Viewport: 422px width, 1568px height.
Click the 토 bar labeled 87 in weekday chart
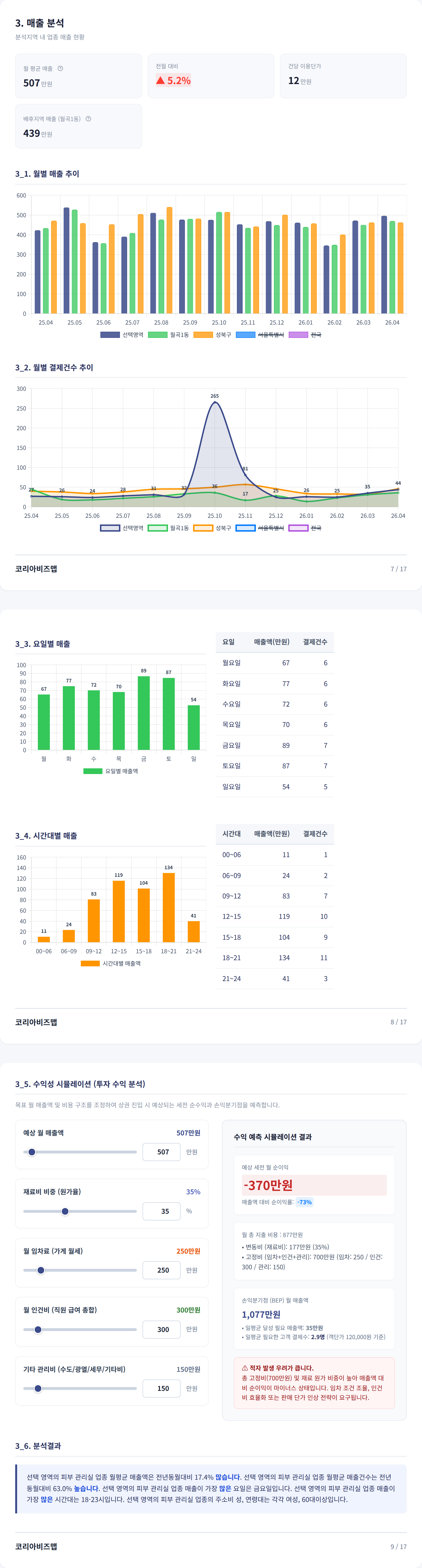click(169, 714)
